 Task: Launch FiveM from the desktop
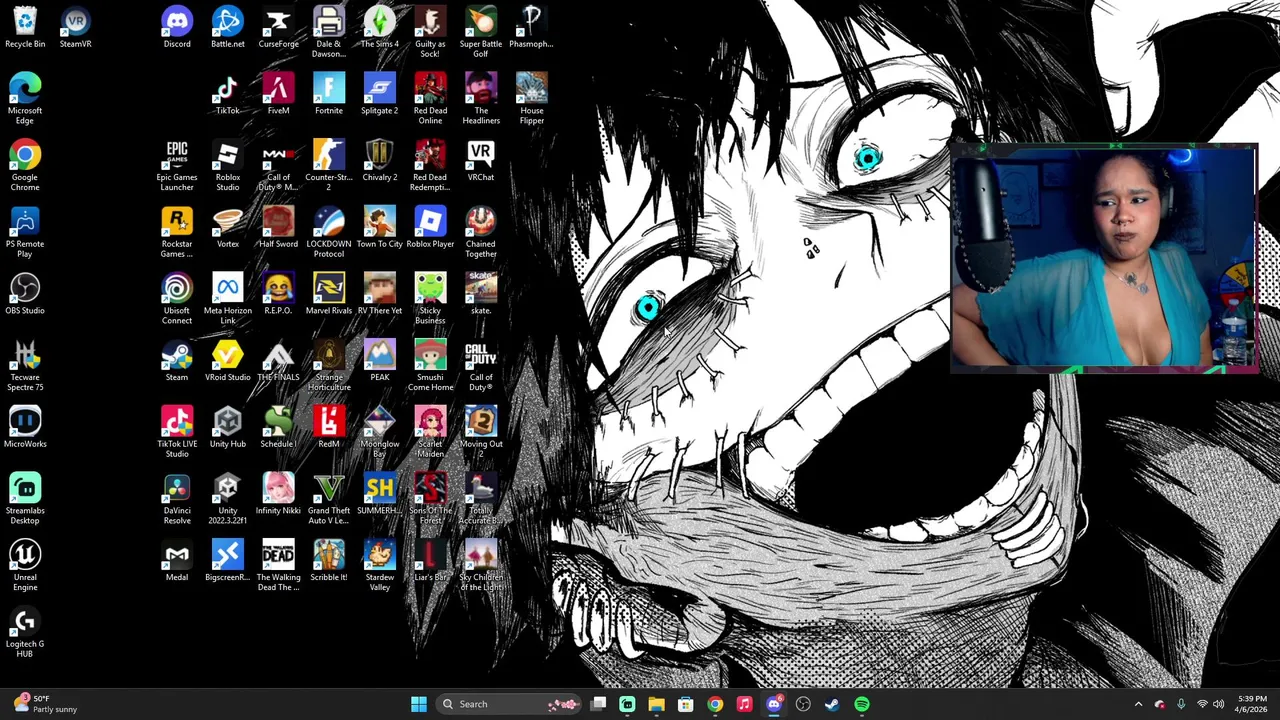pos(278,94)
